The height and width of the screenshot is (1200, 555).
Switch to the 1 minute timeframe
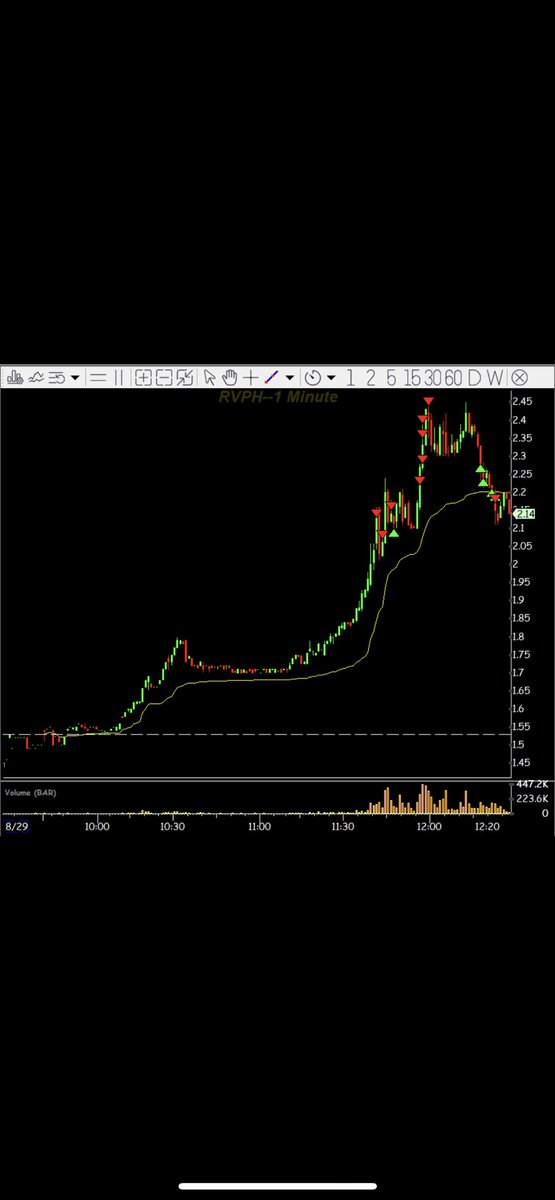pos(350,377)
